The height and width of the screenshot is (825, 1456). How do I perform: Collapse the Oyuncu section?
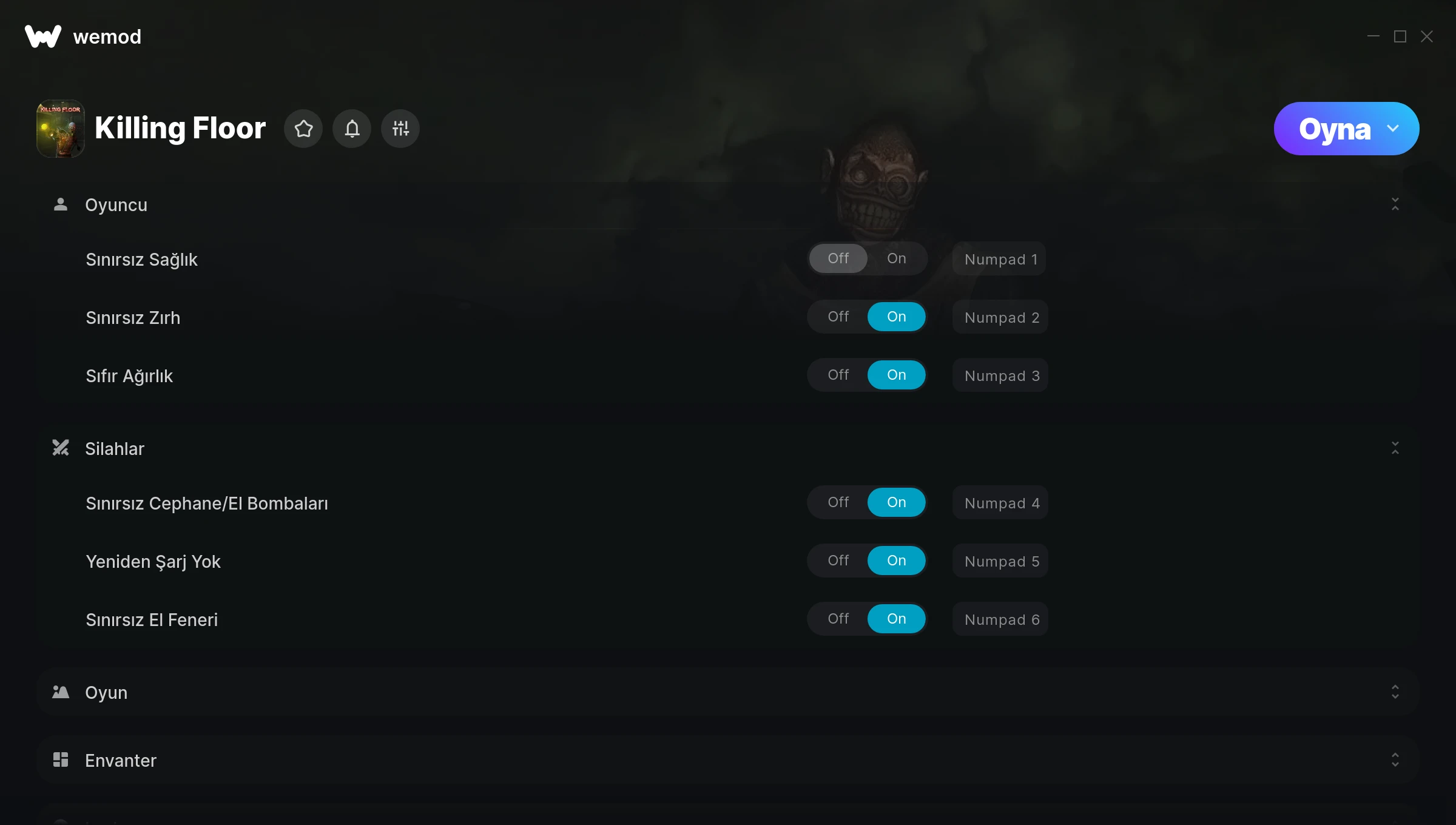[x=1395, y=204]
